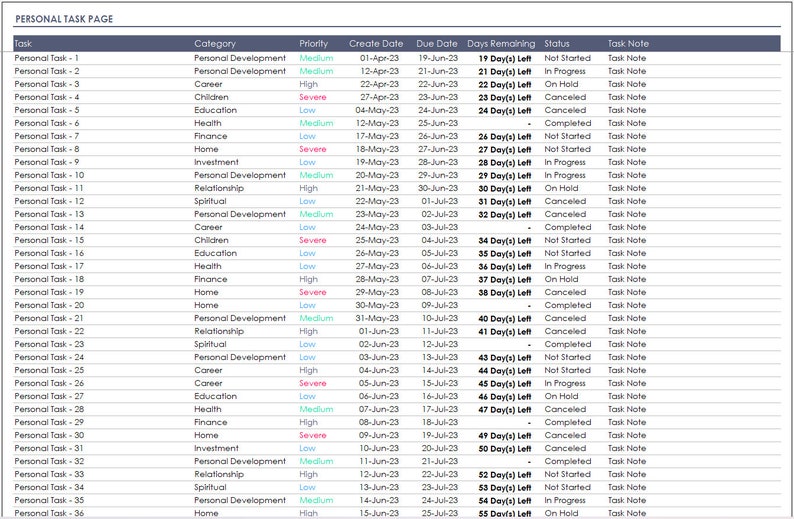
Task: Select Spiritual category of Personal Task - 12
Action: click(210, 201)
